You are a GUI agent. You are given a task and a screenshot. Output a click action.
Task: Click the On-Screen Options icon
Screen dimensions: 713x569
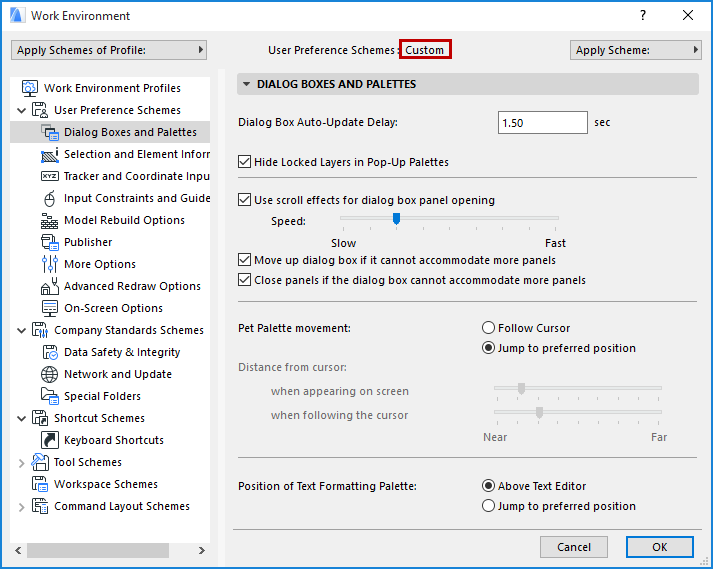click(x=50, y=308)
